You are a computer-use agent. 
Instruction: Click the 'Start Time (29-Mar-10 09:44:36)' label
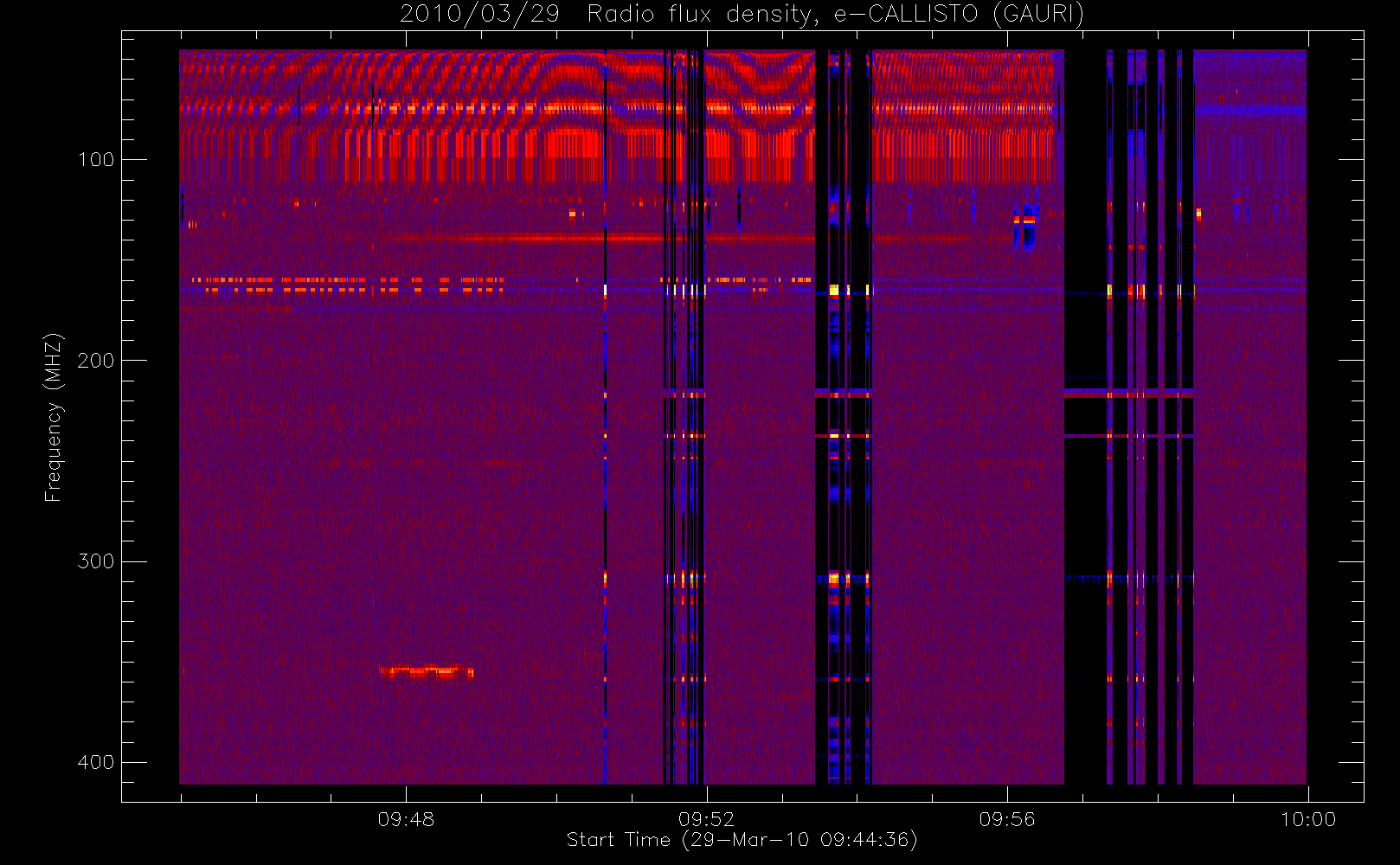coord(742,840)
